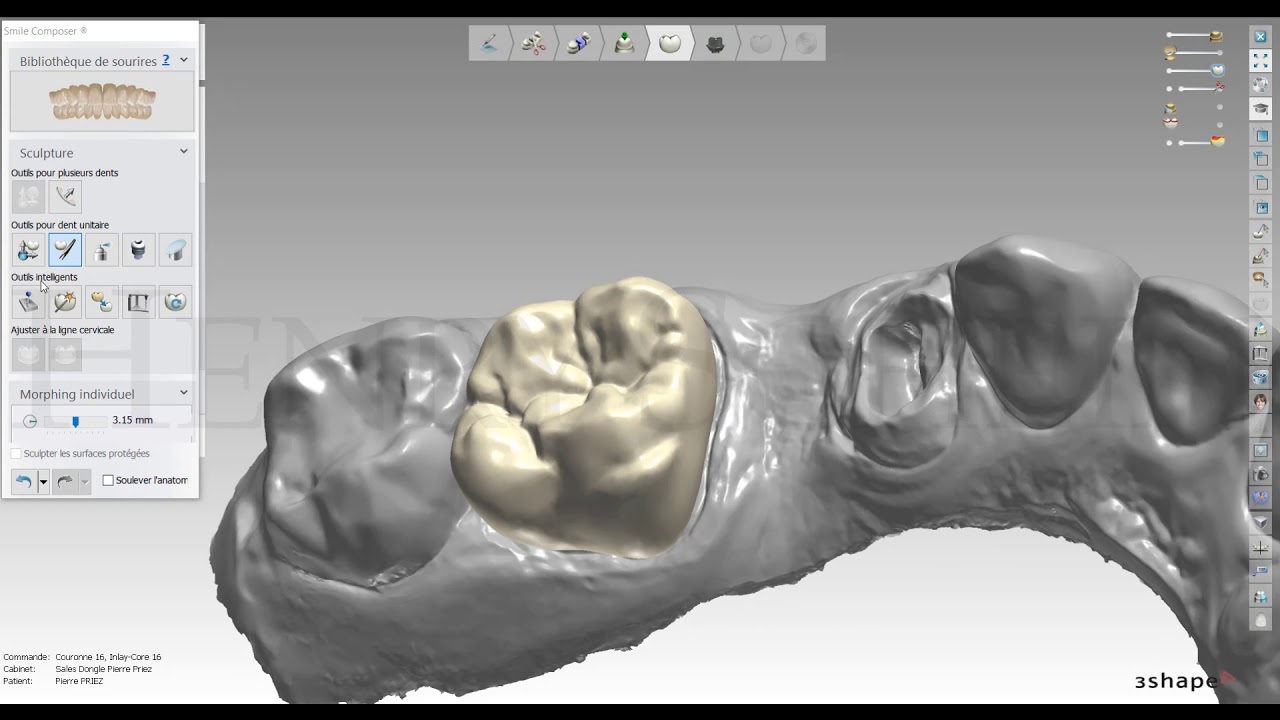This screenshot has width=1280, height=720.
Task: Adjust the scissors cut visibility slider
Action: pos(1195,88)
